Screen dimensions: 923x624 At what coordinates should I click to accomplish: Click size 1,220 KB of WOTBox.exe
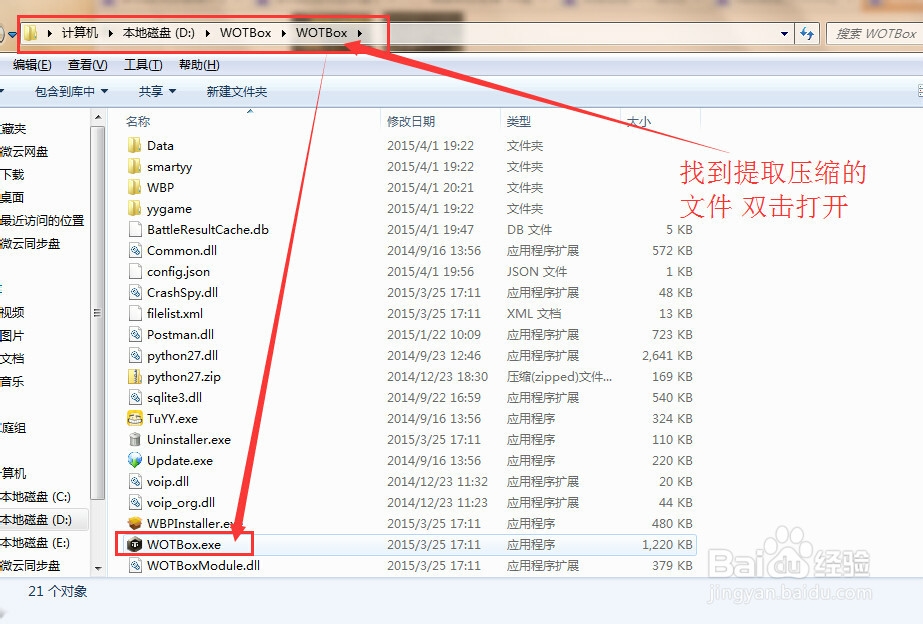pos(667,545)
